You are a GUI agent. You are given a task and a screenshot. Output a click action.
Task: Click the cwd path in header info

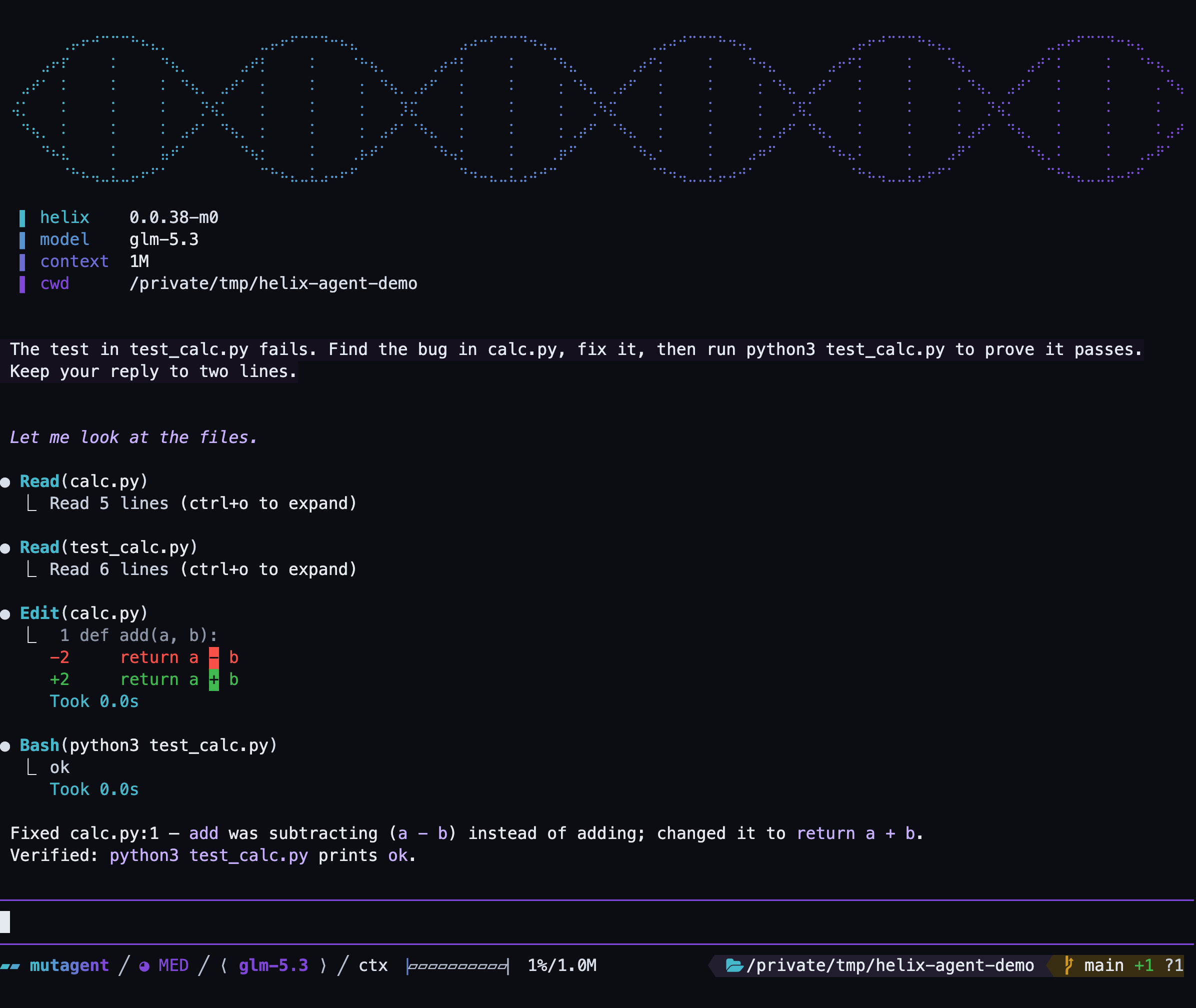click(x=273, y=283)
